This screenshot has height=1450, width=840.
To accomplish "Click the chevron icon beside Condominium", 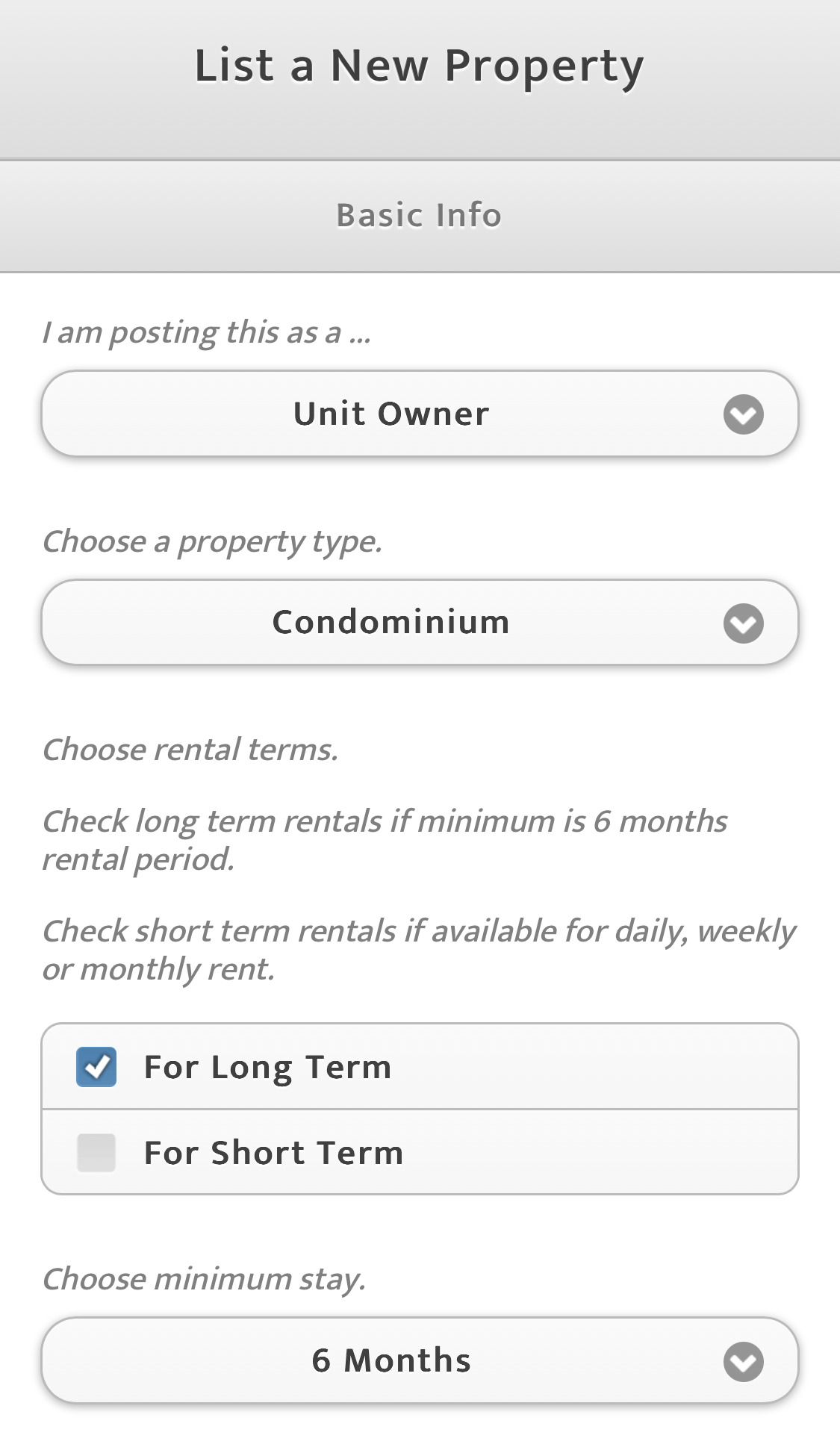I will pos(743,623).
